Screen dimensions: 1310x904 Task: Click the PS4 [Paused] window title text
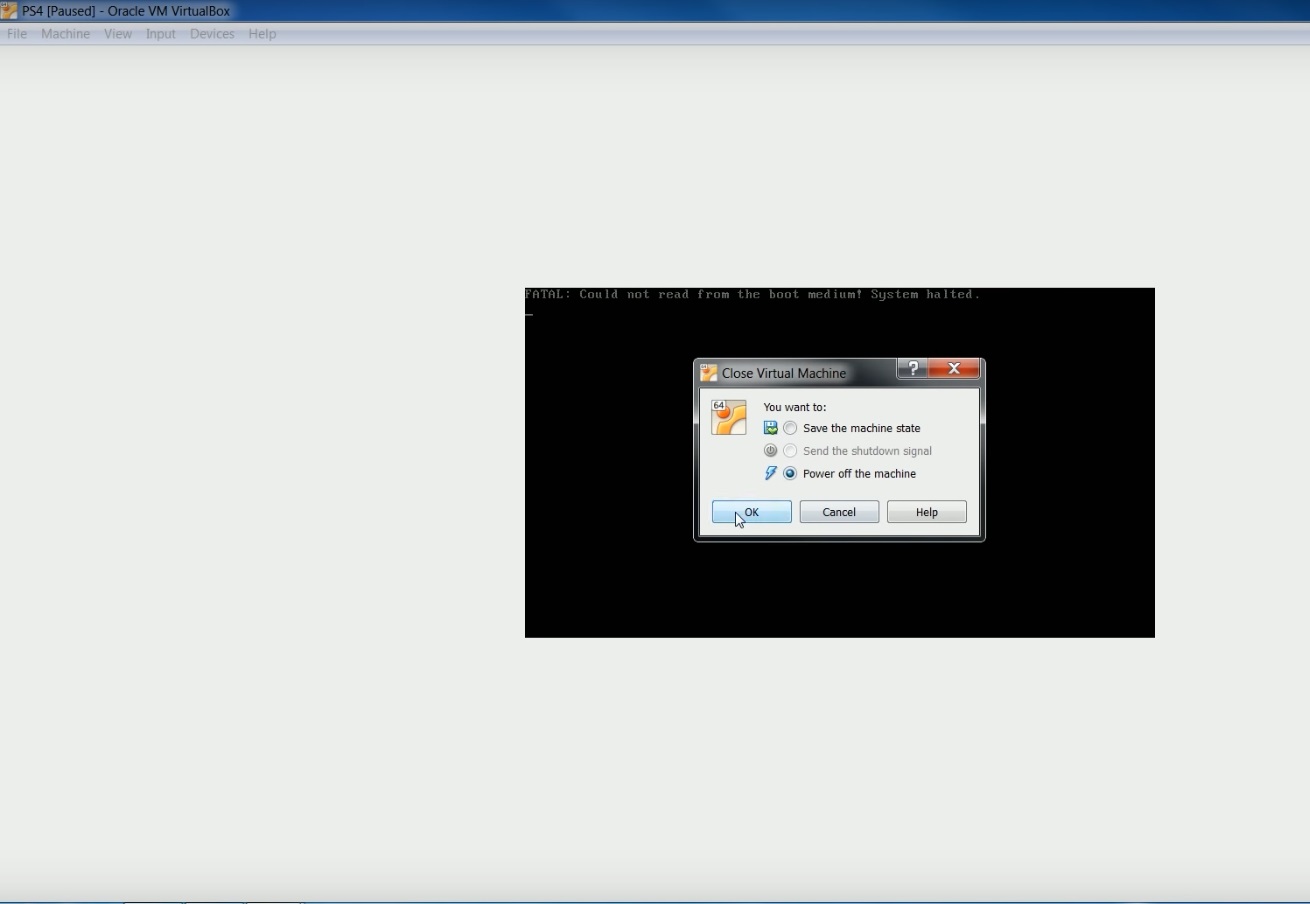[x=126, y=11]
